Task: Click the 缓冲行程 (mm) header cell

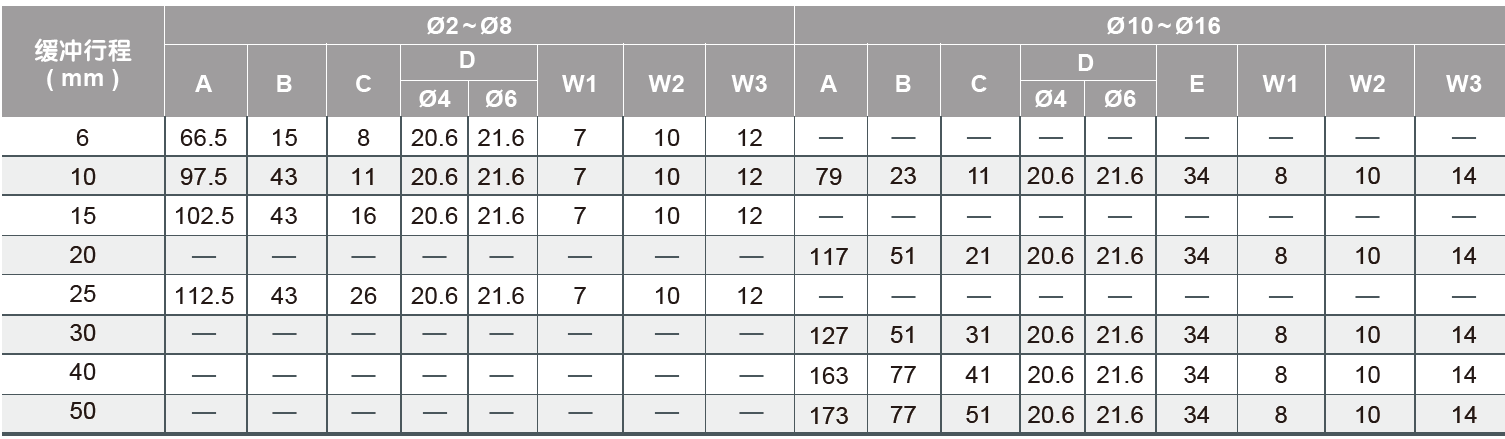Action: pos(82,62)
